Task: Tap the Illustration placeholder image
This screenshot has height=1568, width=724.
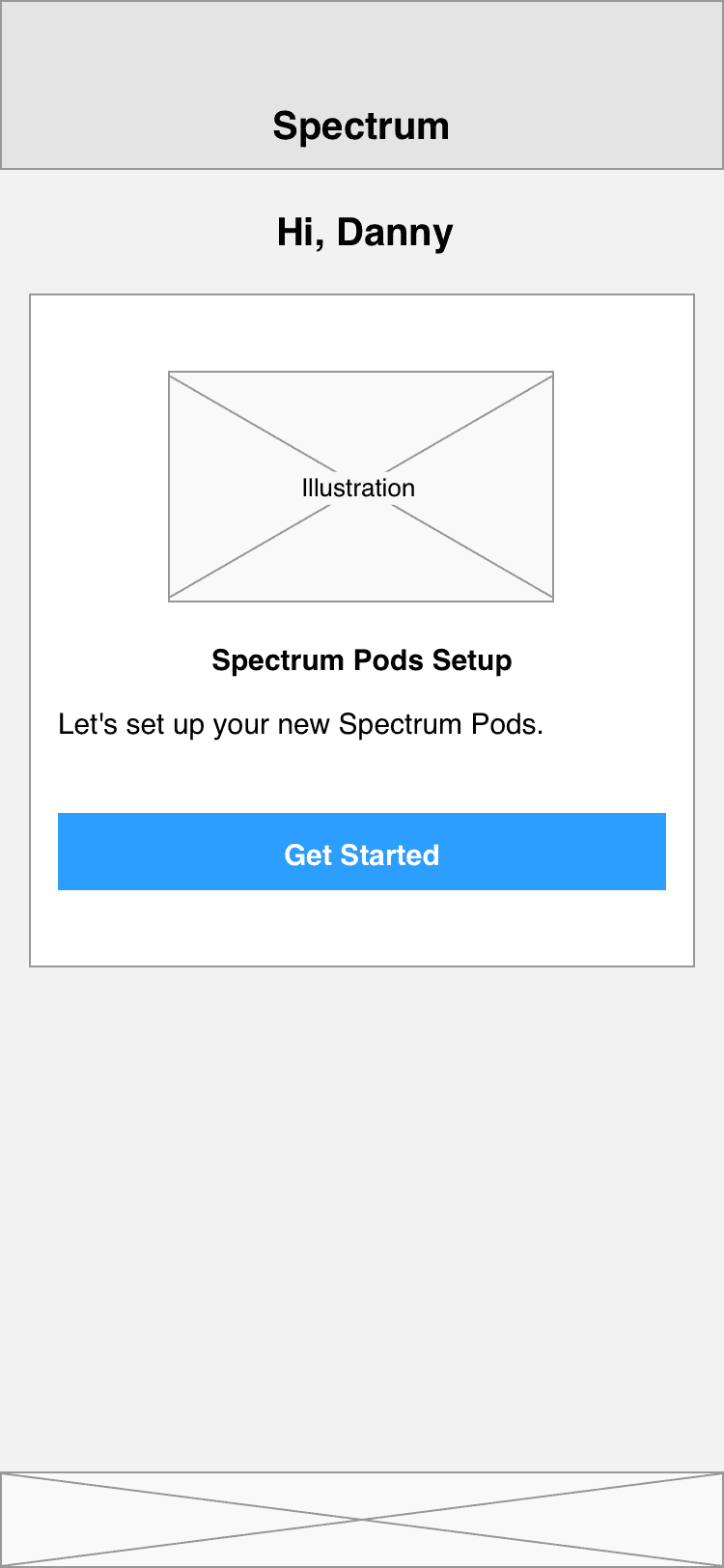Action: pos(361,487)
